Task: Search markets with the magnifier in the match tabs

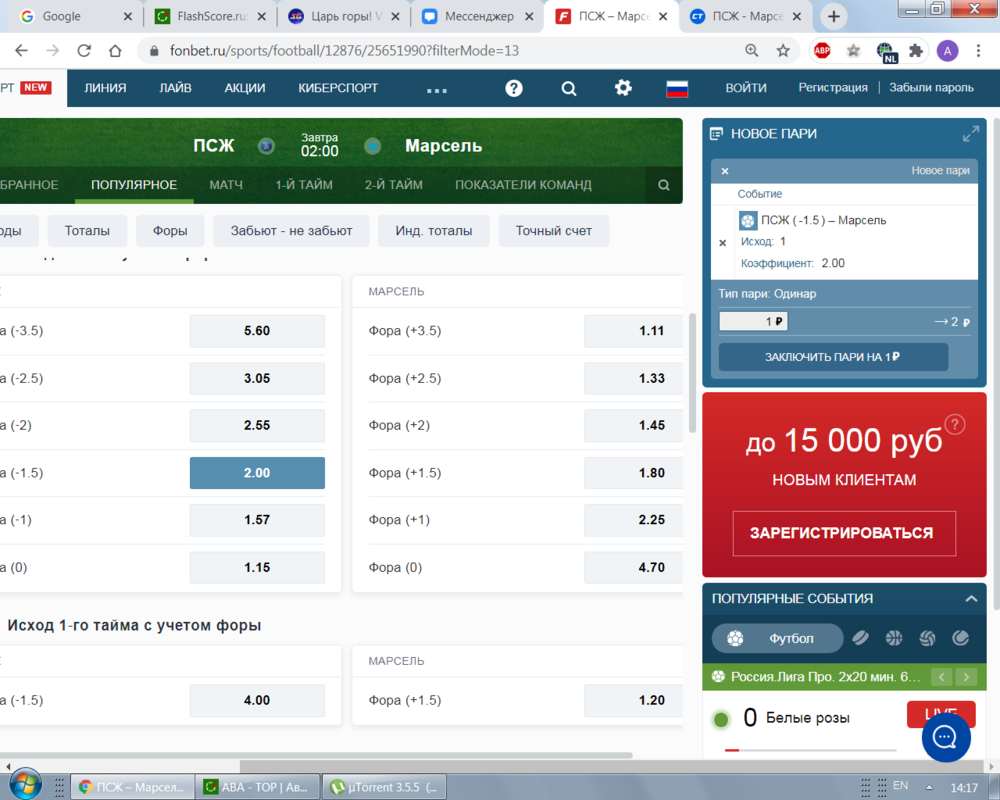Action: click(x=664, y=185)
